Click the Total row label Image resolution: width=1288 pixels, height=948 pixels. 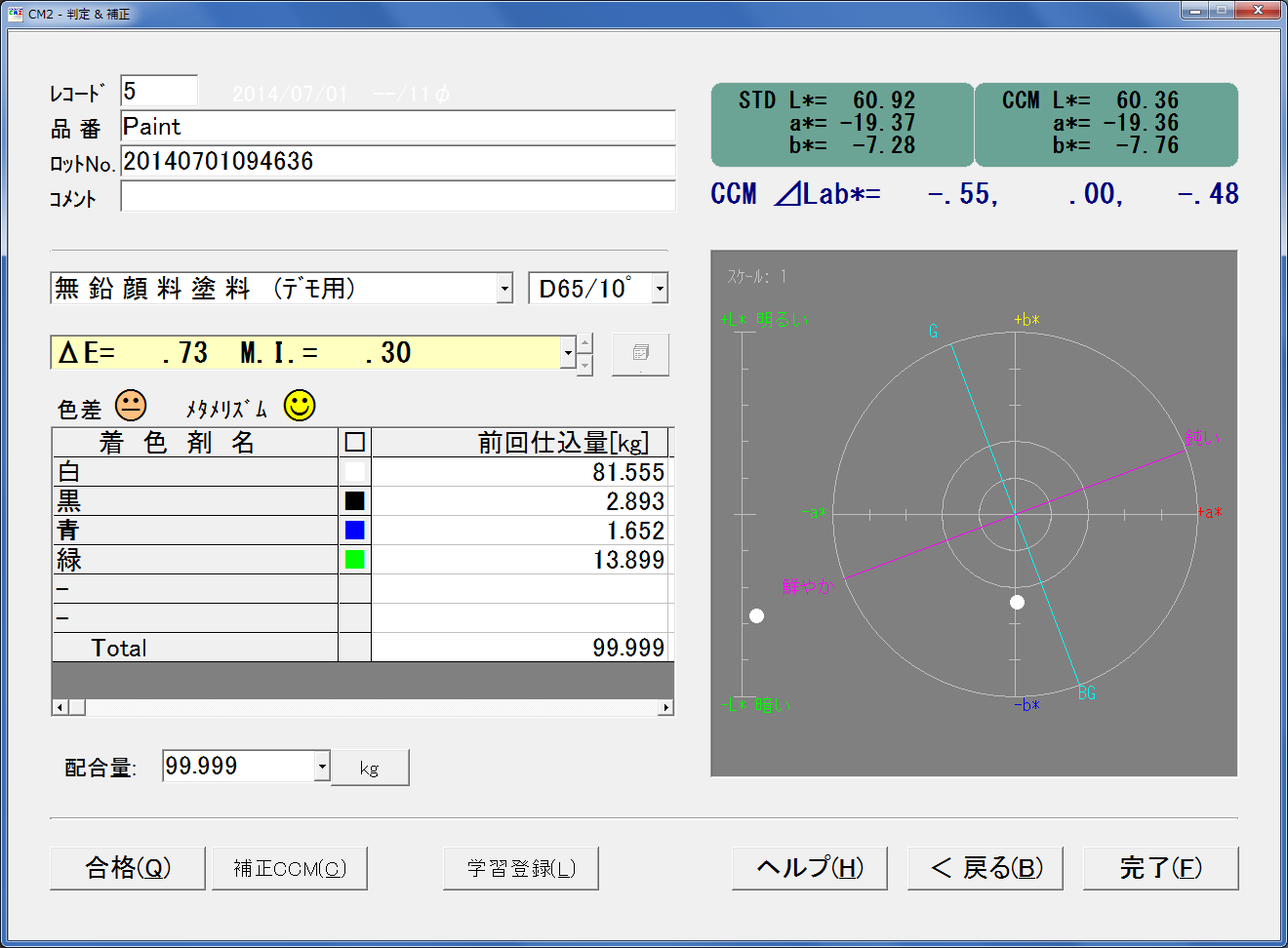[195, 648]
